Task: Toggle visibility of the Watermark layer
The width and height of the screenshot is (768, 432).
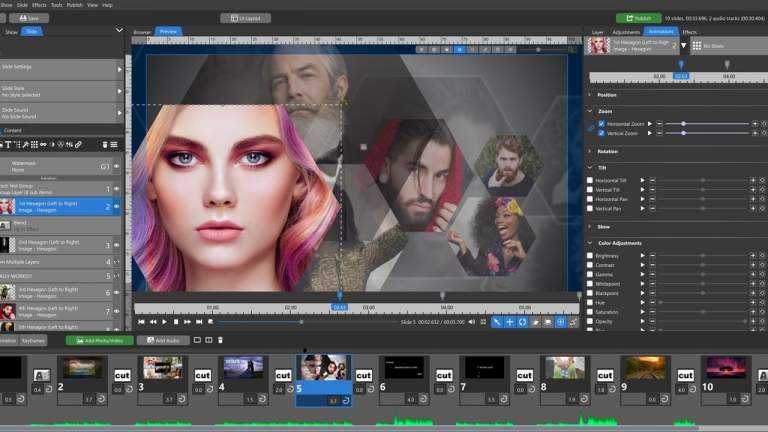Action: point(117,167)
